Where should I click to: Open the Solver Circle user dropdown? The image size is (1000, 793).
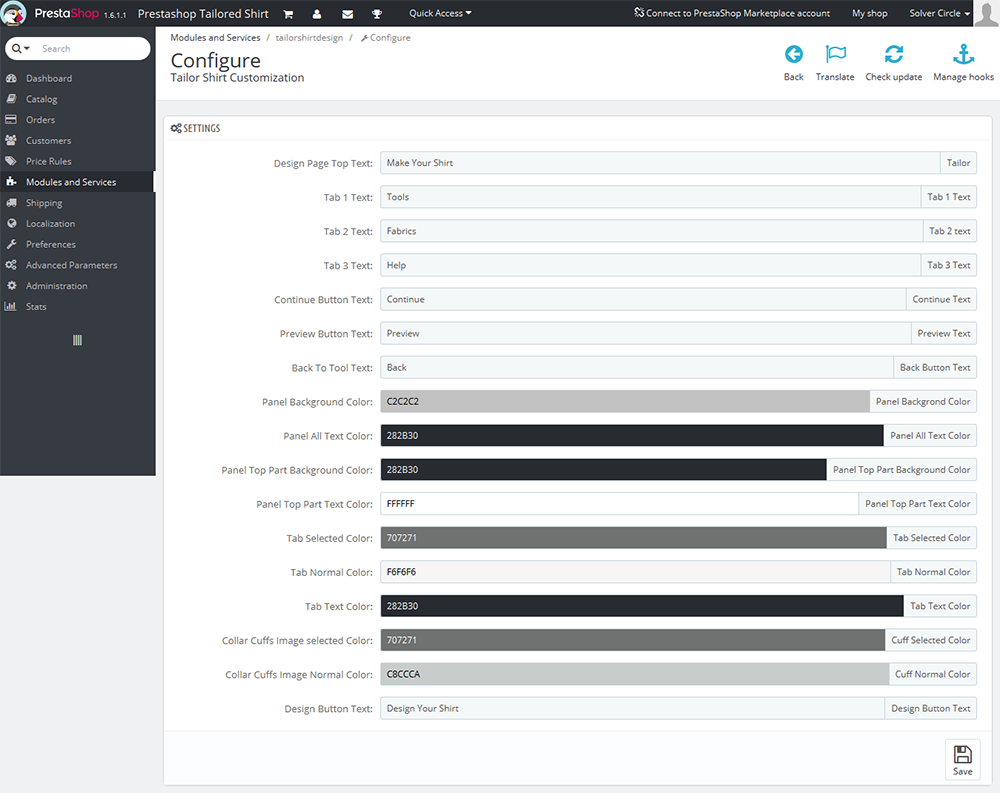pos(939,13)
